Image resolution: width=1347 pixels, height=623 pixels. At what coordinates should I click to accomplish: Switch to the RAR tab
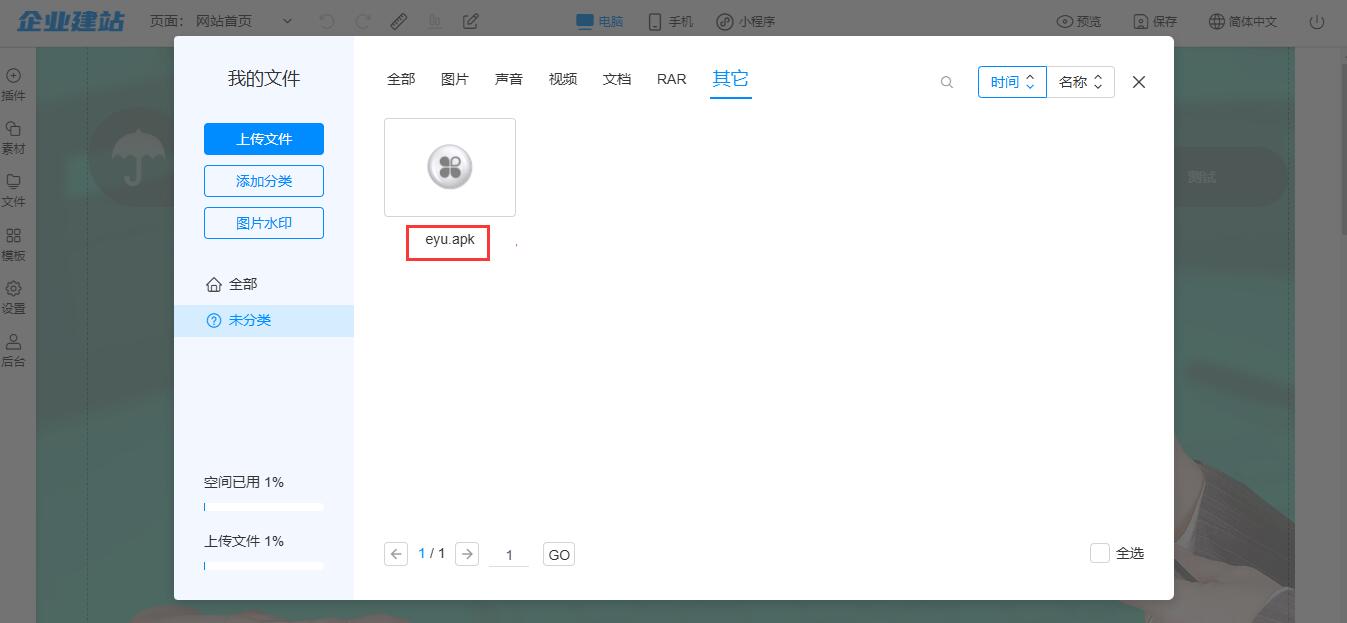(x=671, y=79)
